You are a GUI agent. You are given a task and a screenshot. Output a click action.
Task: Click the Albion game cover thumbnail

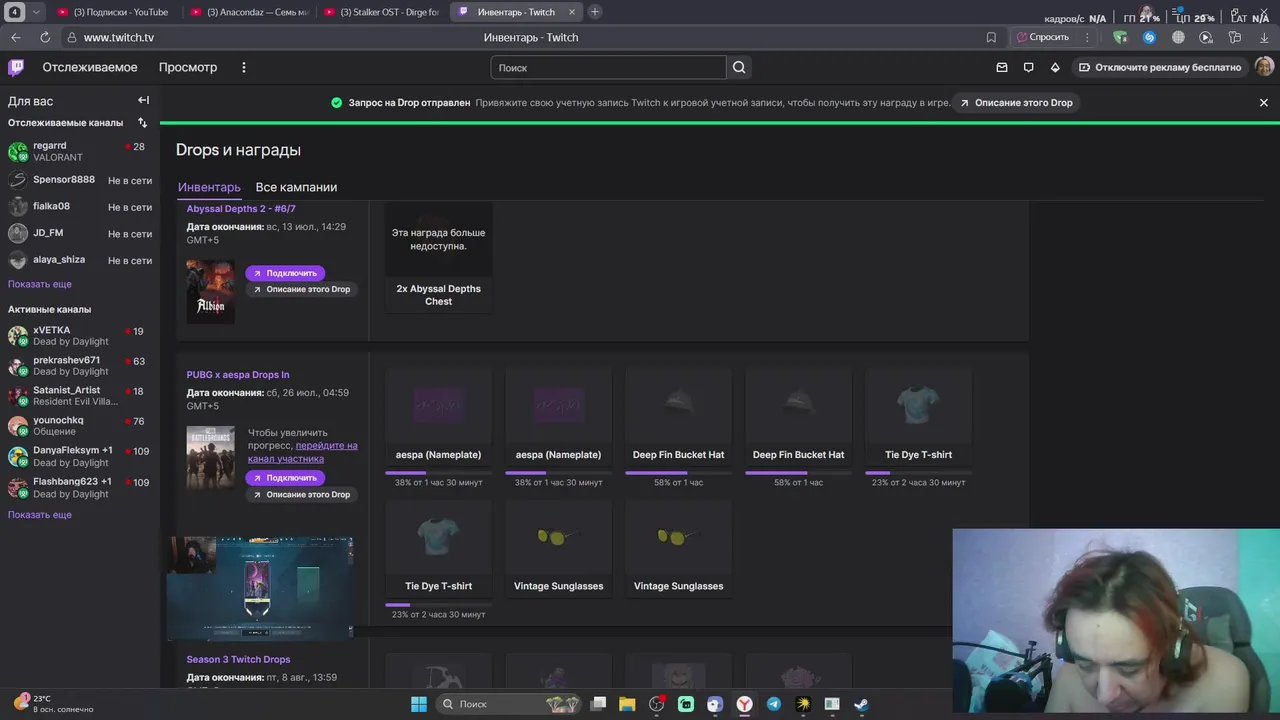(210, 291)
